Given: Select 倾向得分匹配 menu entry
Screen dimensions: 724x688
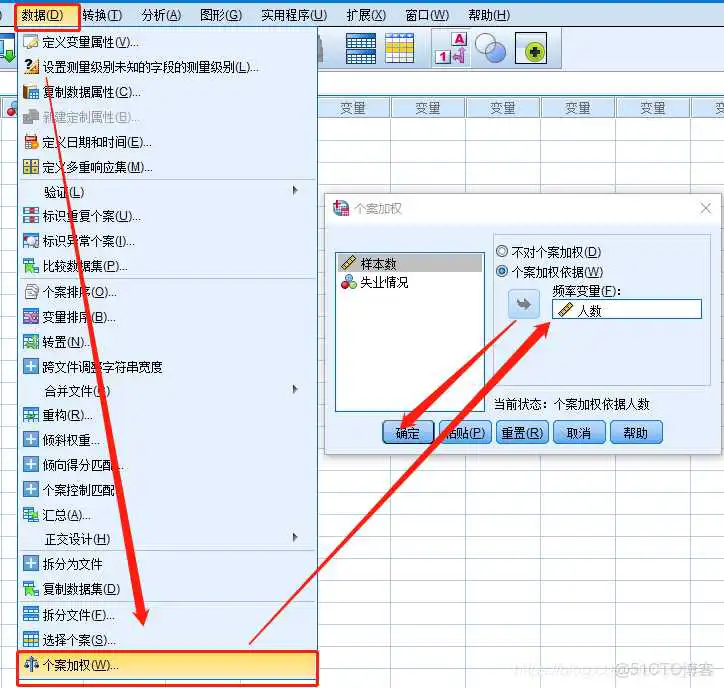Looking at the screenshot, I should coord(168,465).
